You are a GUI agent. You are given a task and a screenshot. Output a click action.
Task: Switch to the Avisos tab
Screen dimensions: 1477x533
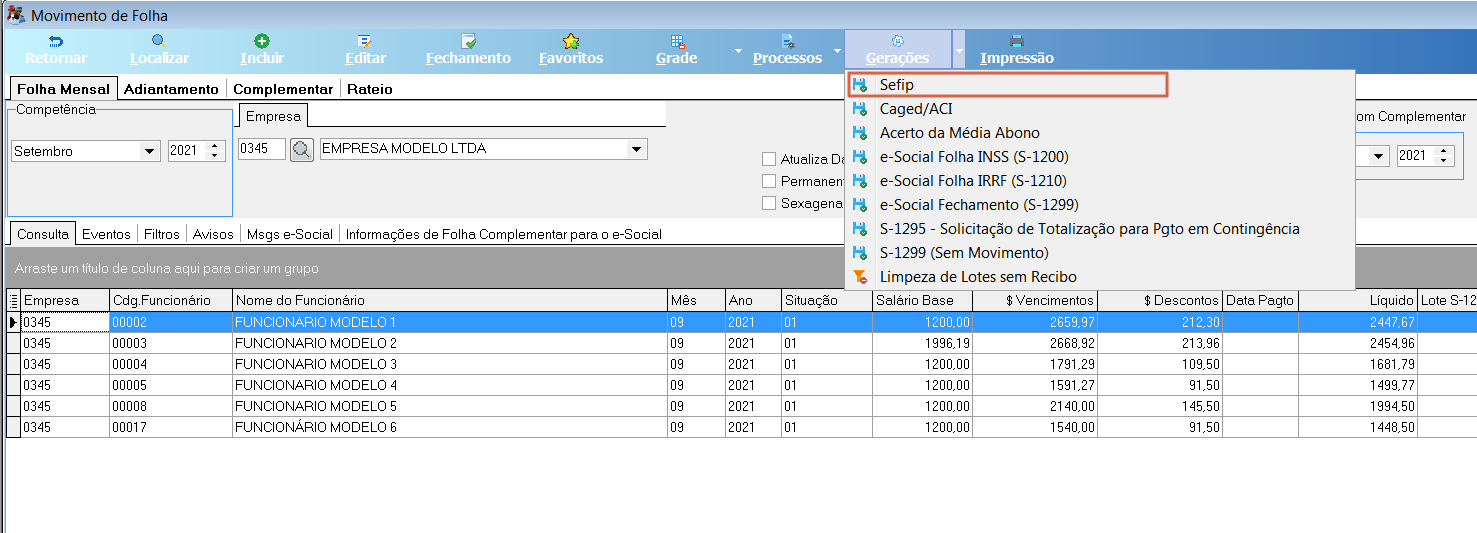213,234
